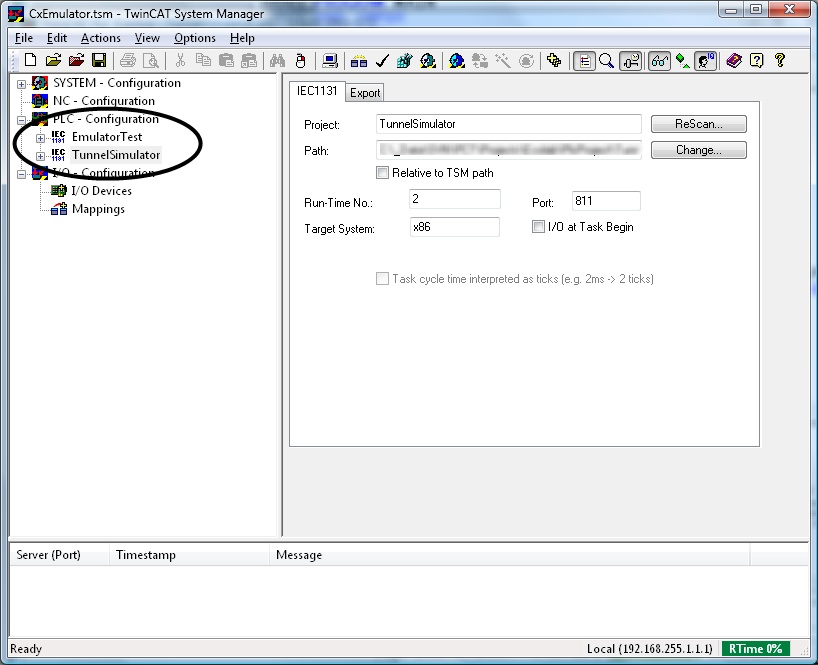Screen dimensions: 818x665
Task: Generate mappings via the toolbar icon
Action: click(x=359, y=61)
